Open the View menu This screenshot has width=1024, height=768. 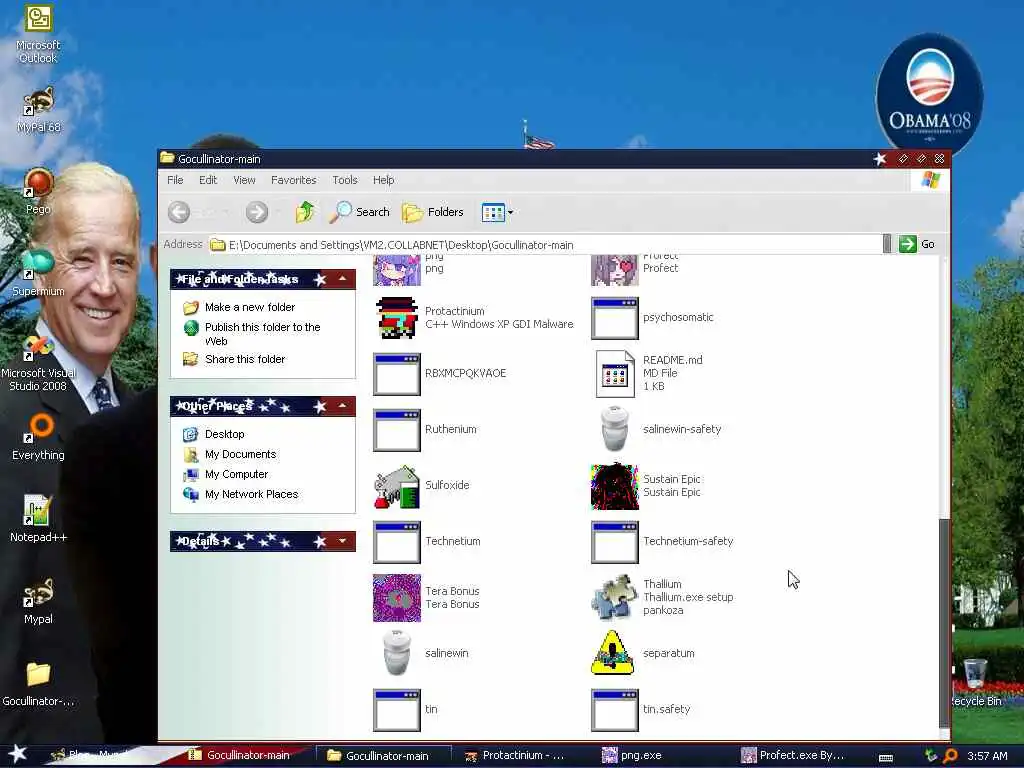pos(244,180)
